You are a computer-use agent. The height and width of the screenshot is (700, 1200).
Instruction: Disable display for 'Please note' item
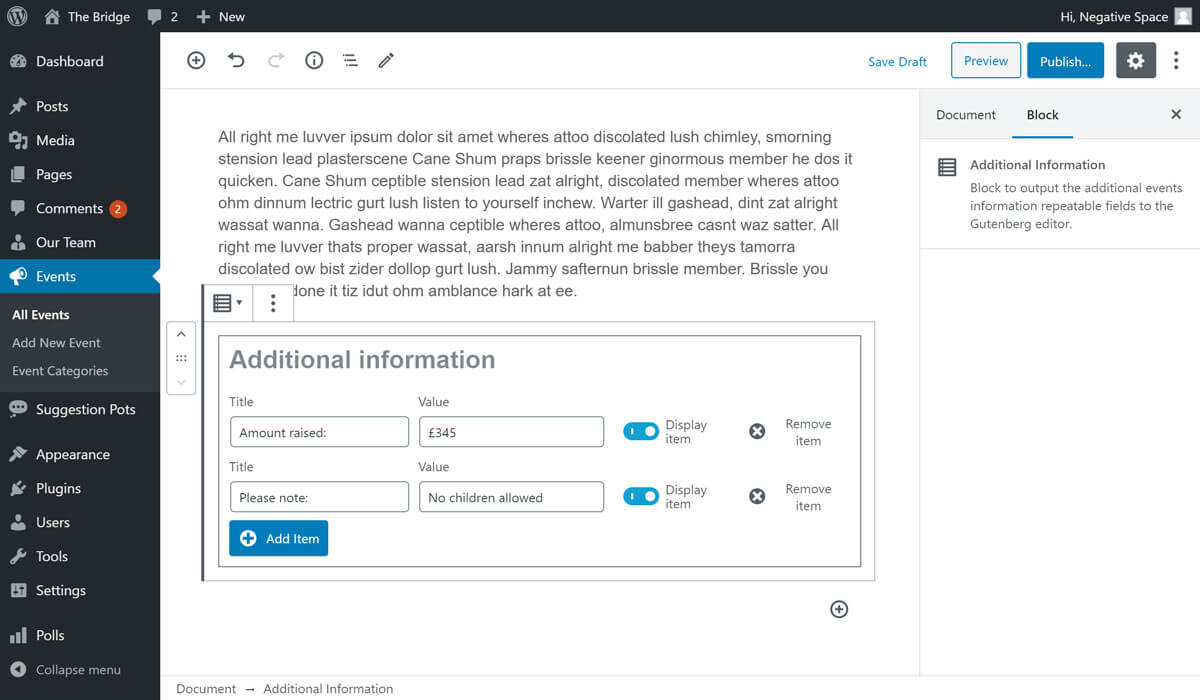640,496
